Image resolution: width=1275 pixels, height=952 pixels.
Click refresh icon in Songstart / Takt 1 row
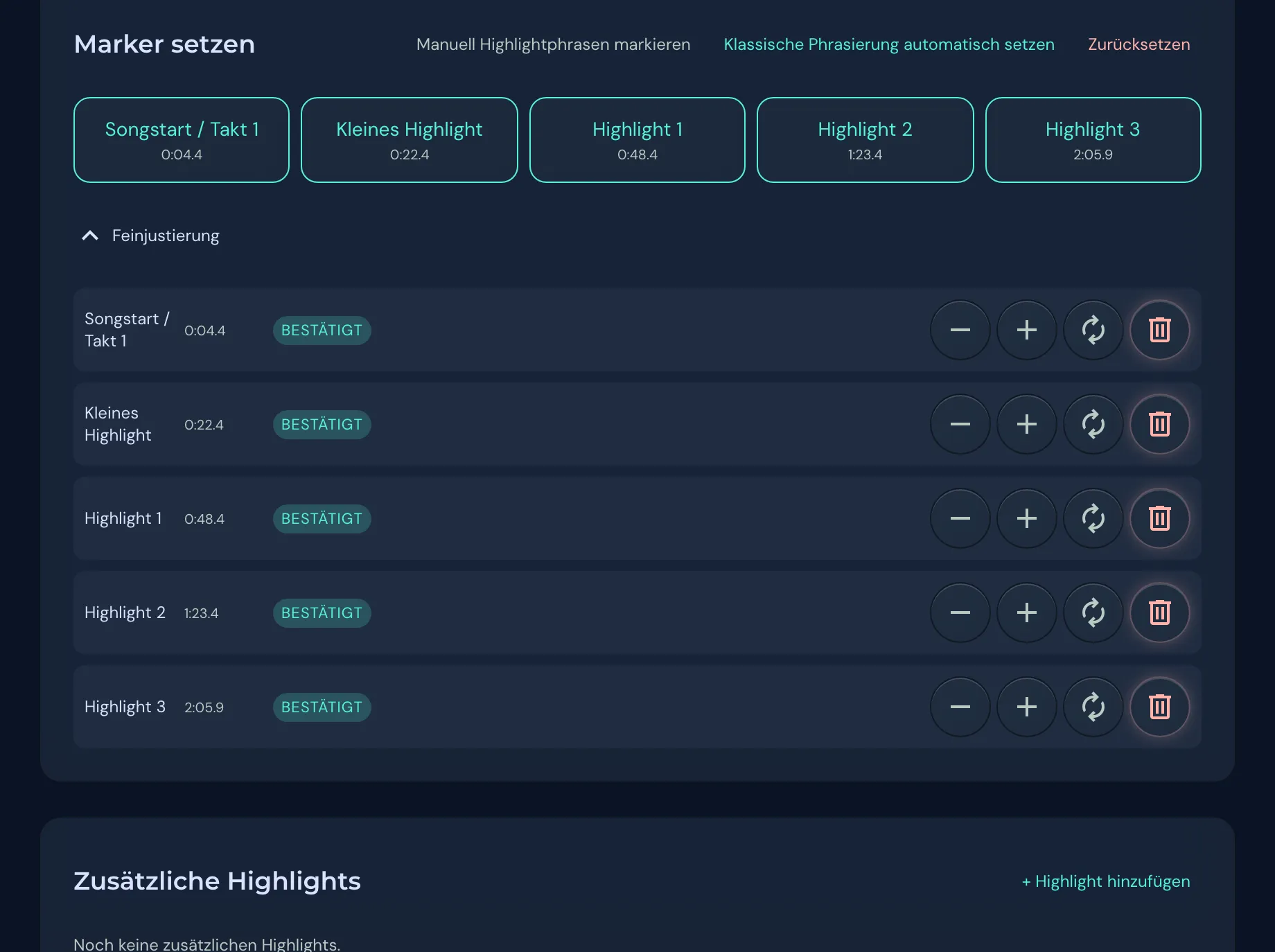[1093, 330]
